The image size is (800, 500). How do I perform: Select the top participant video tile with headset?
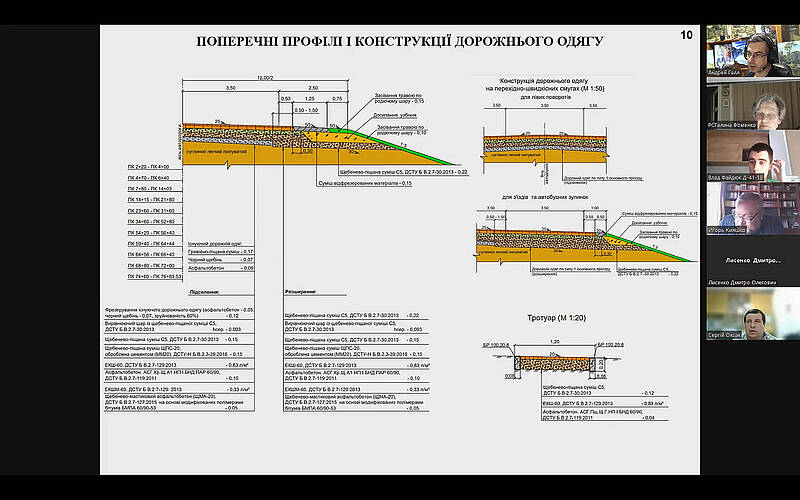[753, 51]
